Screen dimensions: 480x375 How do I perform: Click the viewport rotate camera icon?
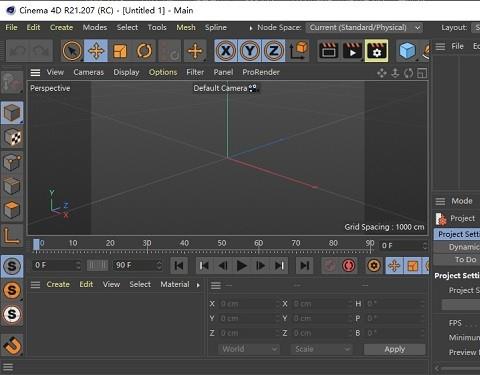coord(409,73)
